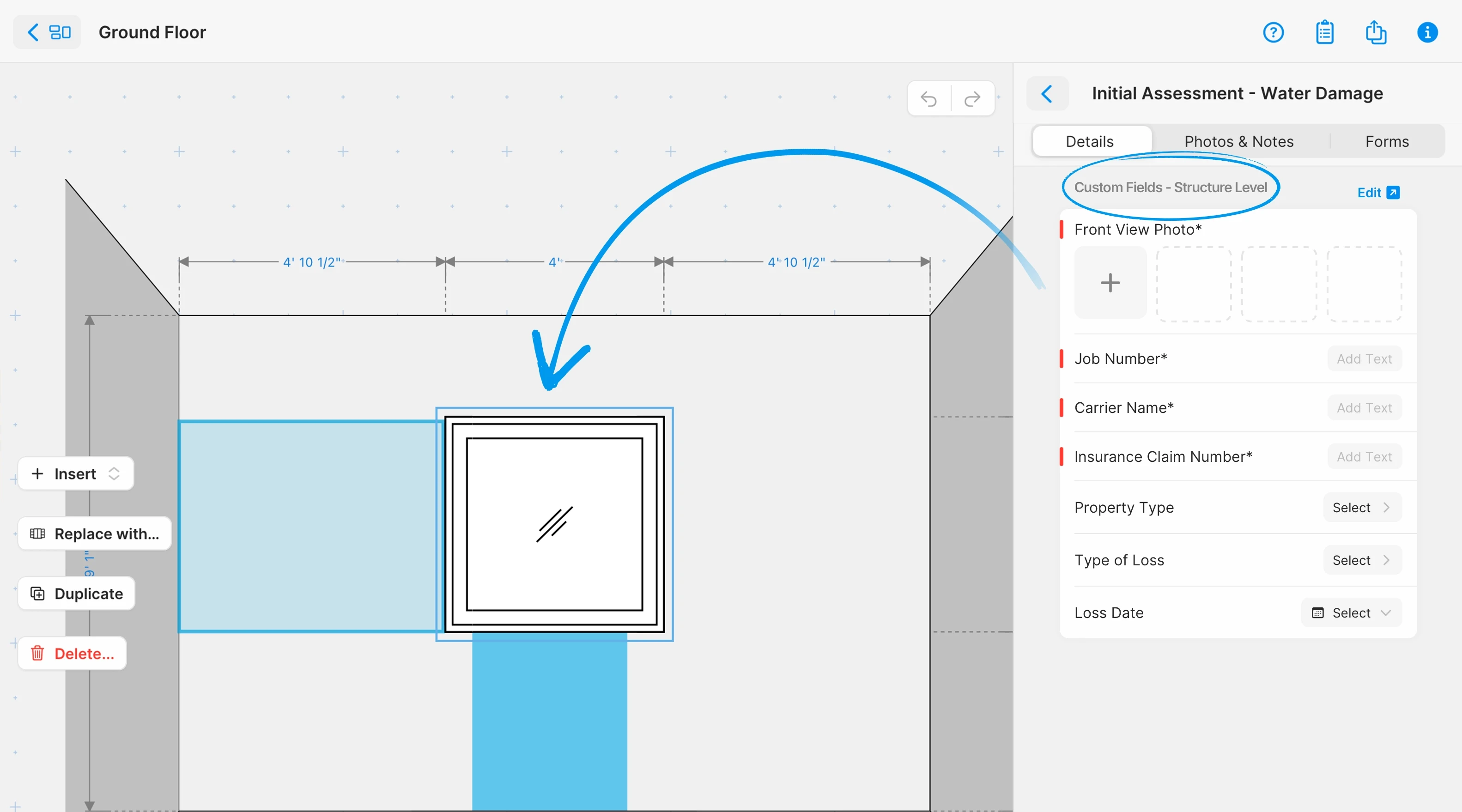Click the red Delete button

(x=73, y=654)
